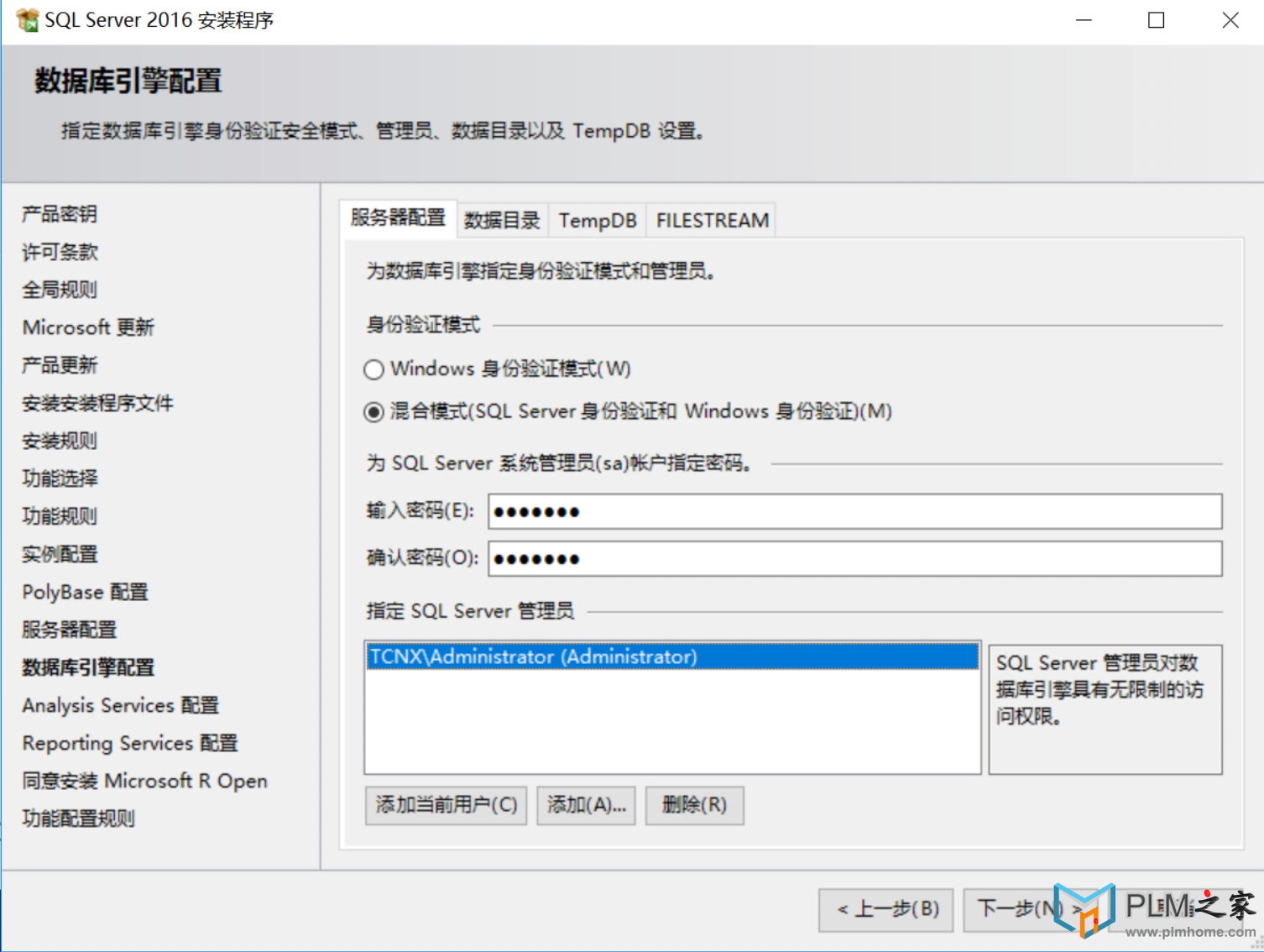This screenshot has width=1264, height=952.
Task: Click 数据库引擎配置 step in sidebar
Action: (x=88, y=667)
